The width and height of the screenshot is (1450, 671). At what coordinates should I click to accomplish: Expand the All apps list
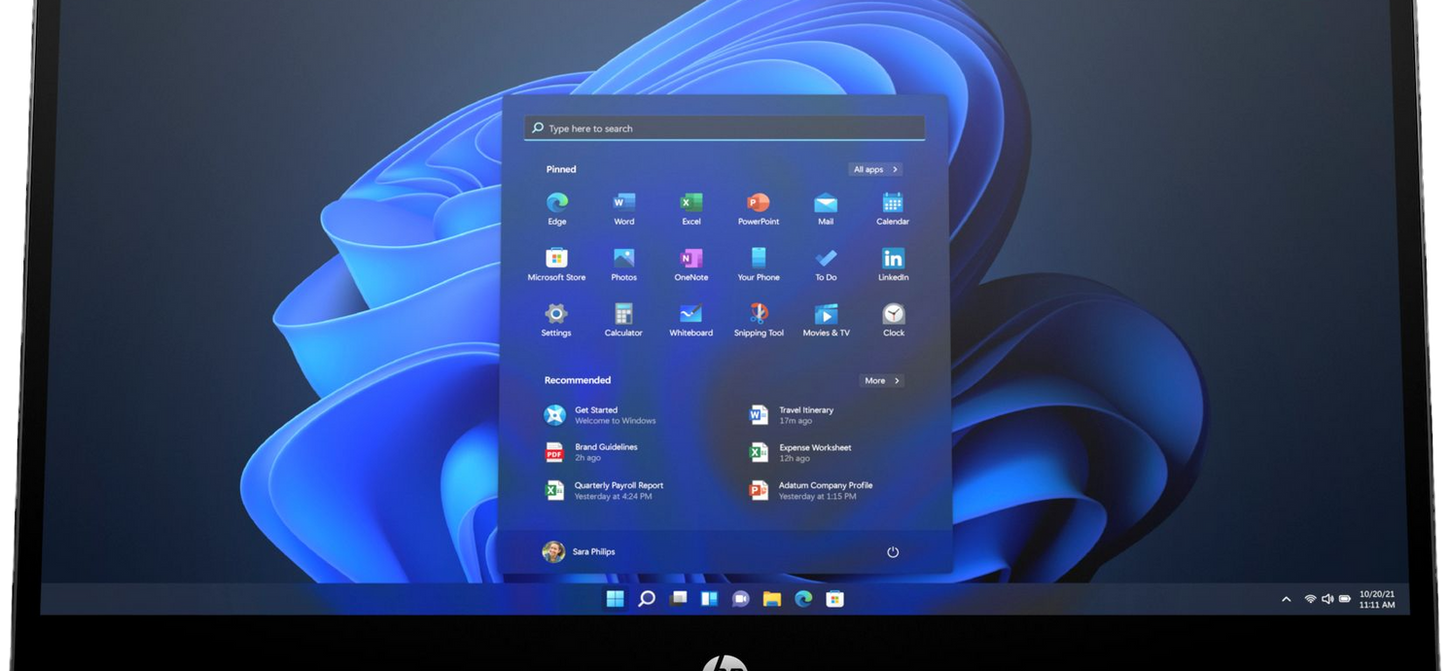[x=876, y=170]
